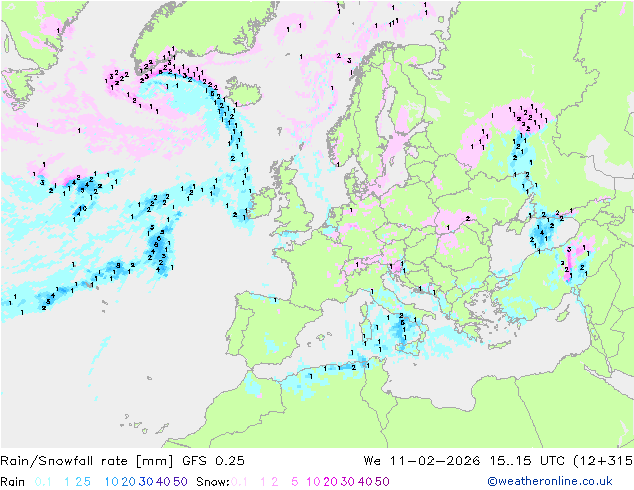
Task: Select the snow legend value 10
Action: 313,482
